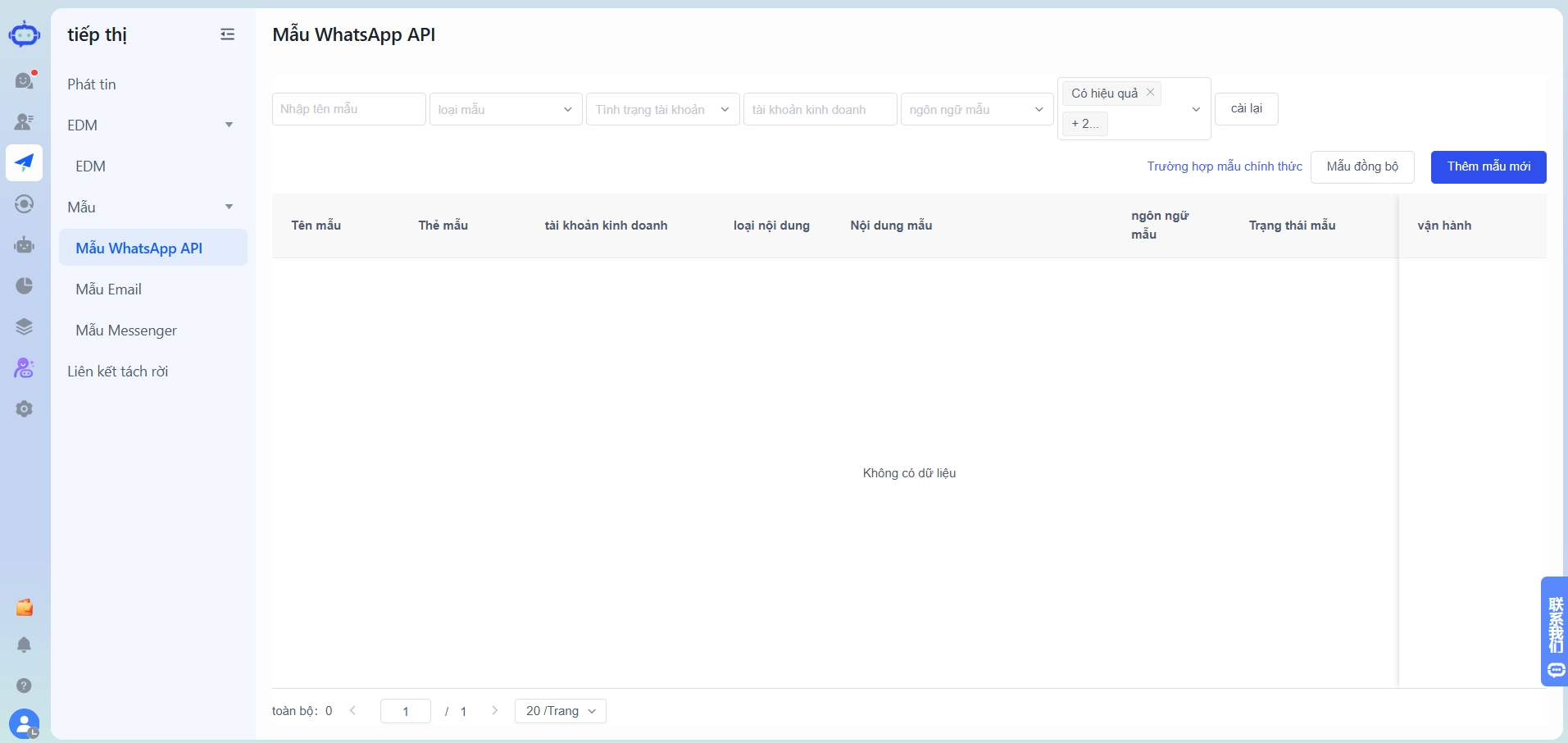The height and width of the screenshot is (743, 1568).
Task: Open the '20 /Trang' page size dropdown
Action: tap(561, 711)
